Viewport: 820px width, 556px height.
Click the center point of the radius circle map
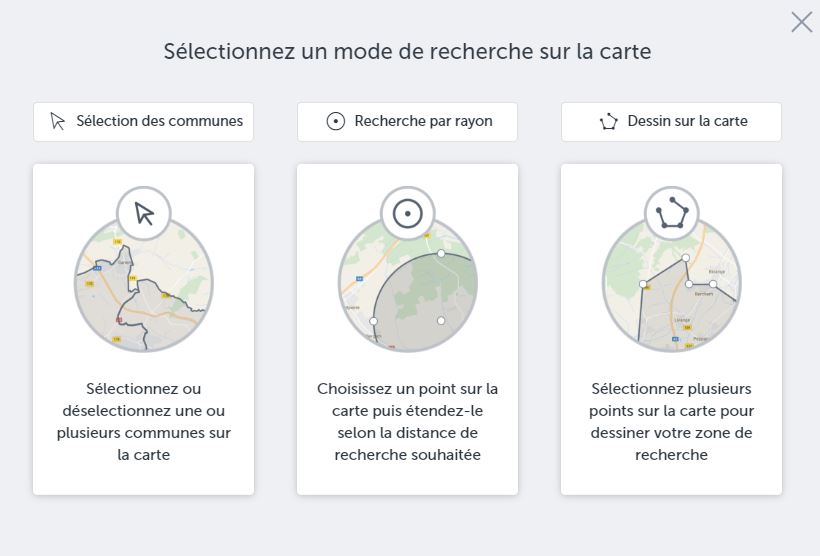coord(441,321)
